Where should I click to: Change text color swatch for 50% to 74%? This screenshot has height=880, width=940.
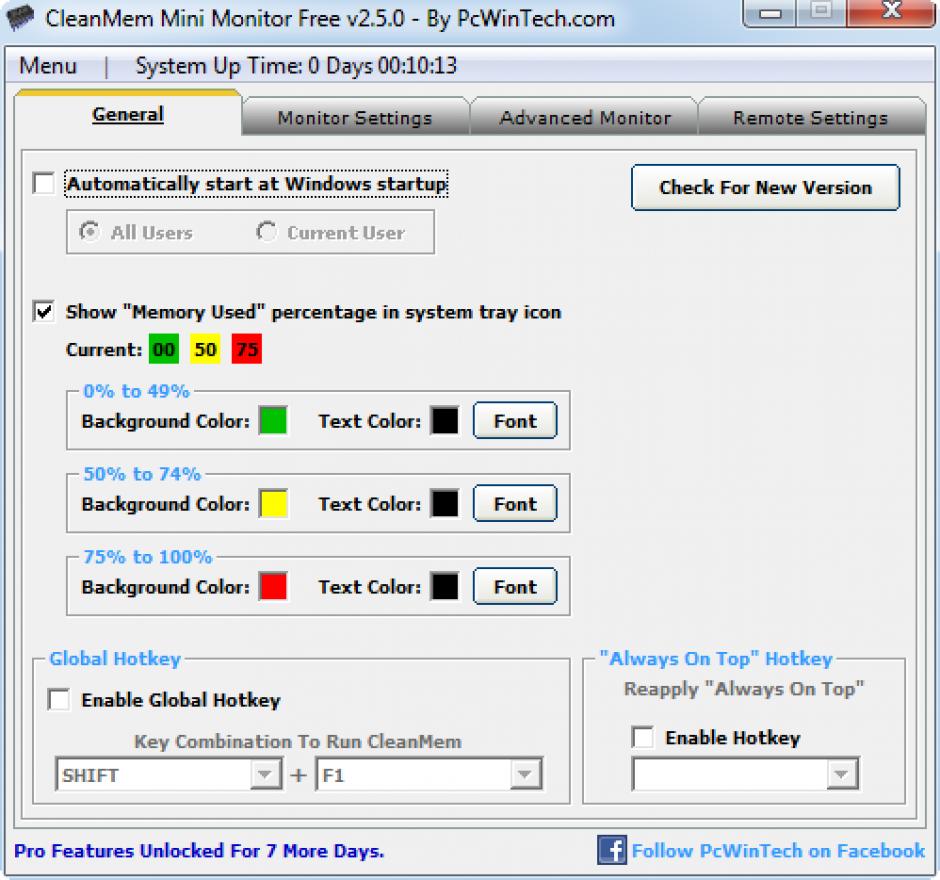pos(445,503)
